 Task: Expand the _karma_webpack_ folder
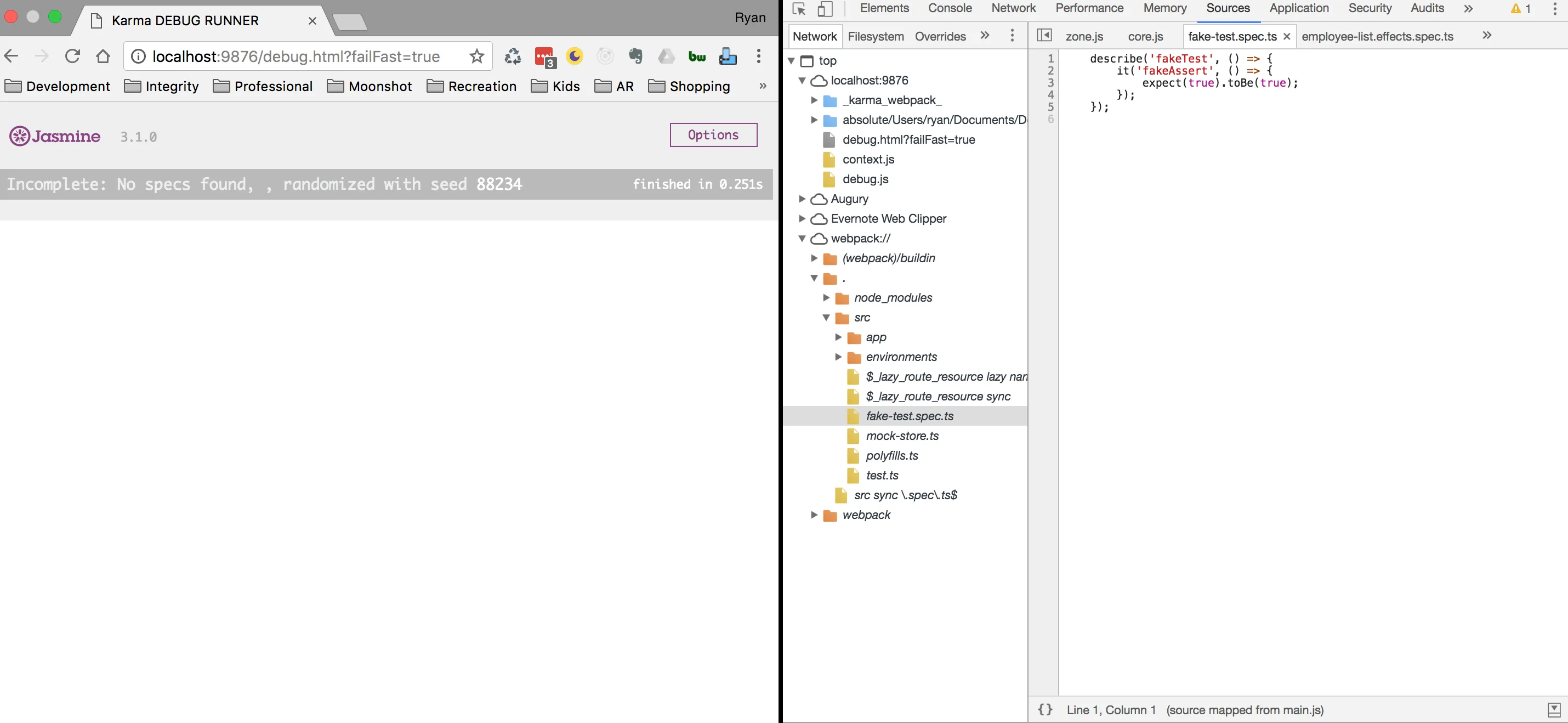click(x=814, y=100)
